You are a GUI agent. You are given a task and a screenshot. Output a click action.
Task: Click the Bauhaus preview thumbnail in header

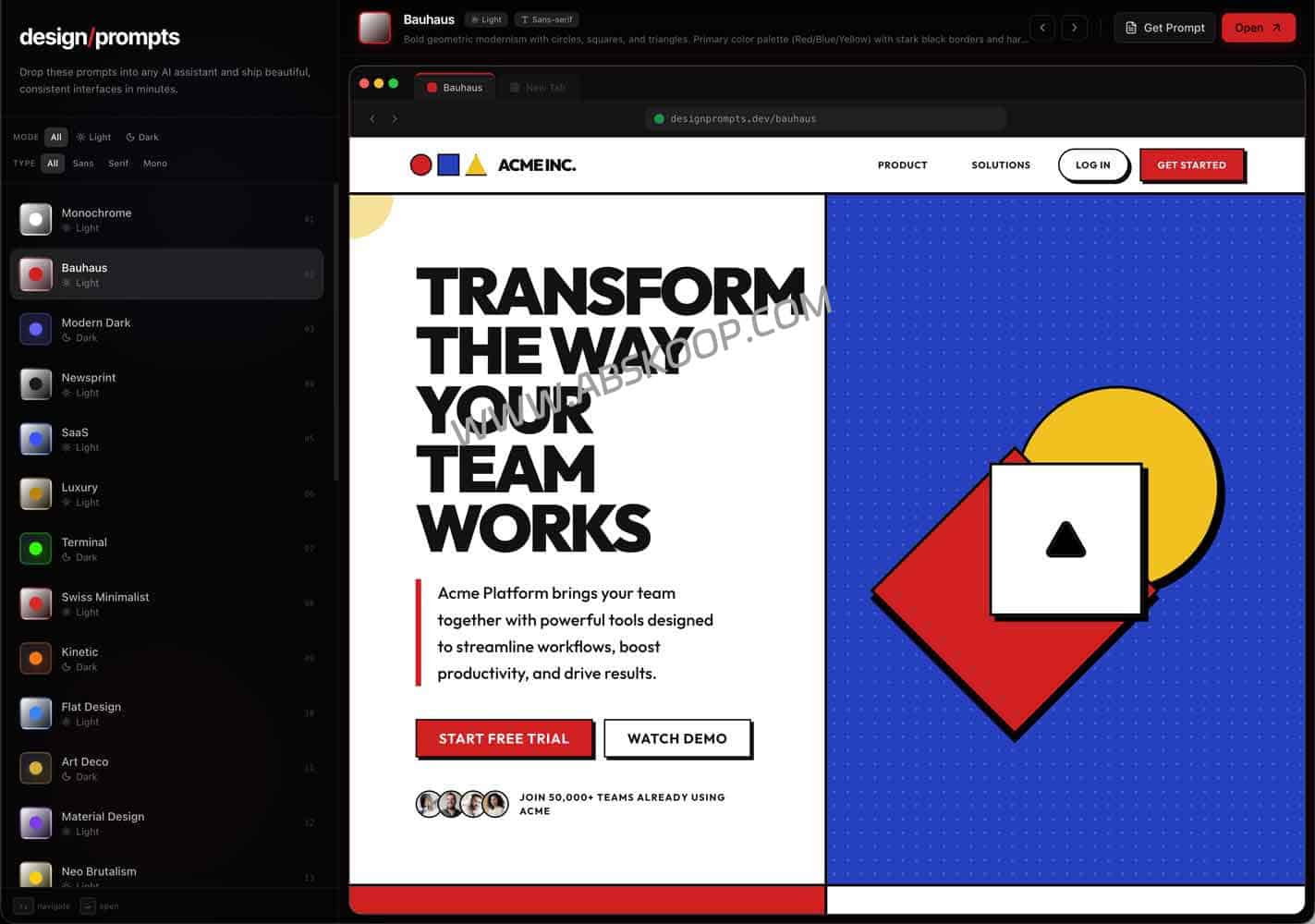tap(374, 28)
